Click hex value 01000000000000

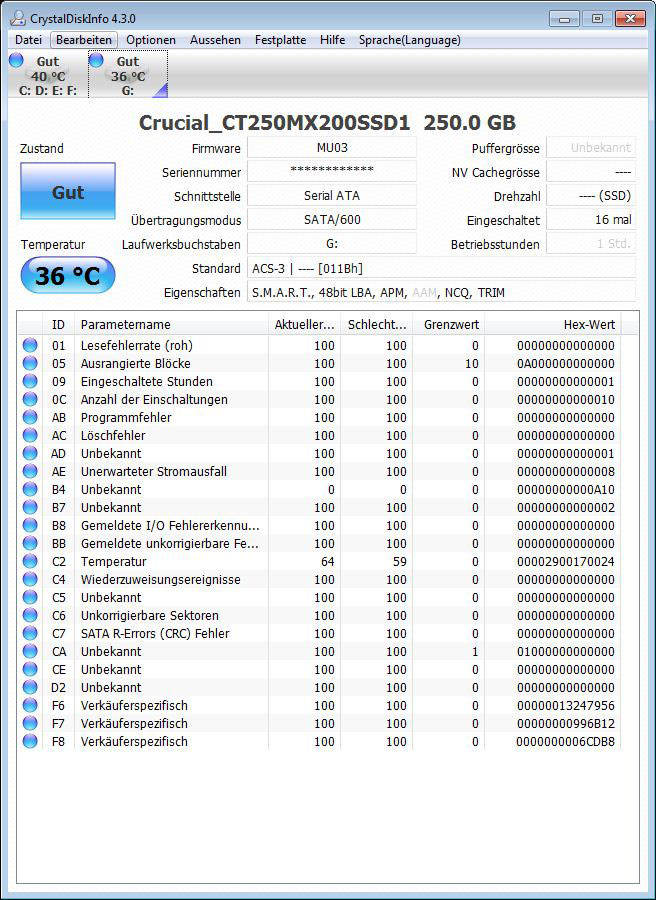click(565, 651)
